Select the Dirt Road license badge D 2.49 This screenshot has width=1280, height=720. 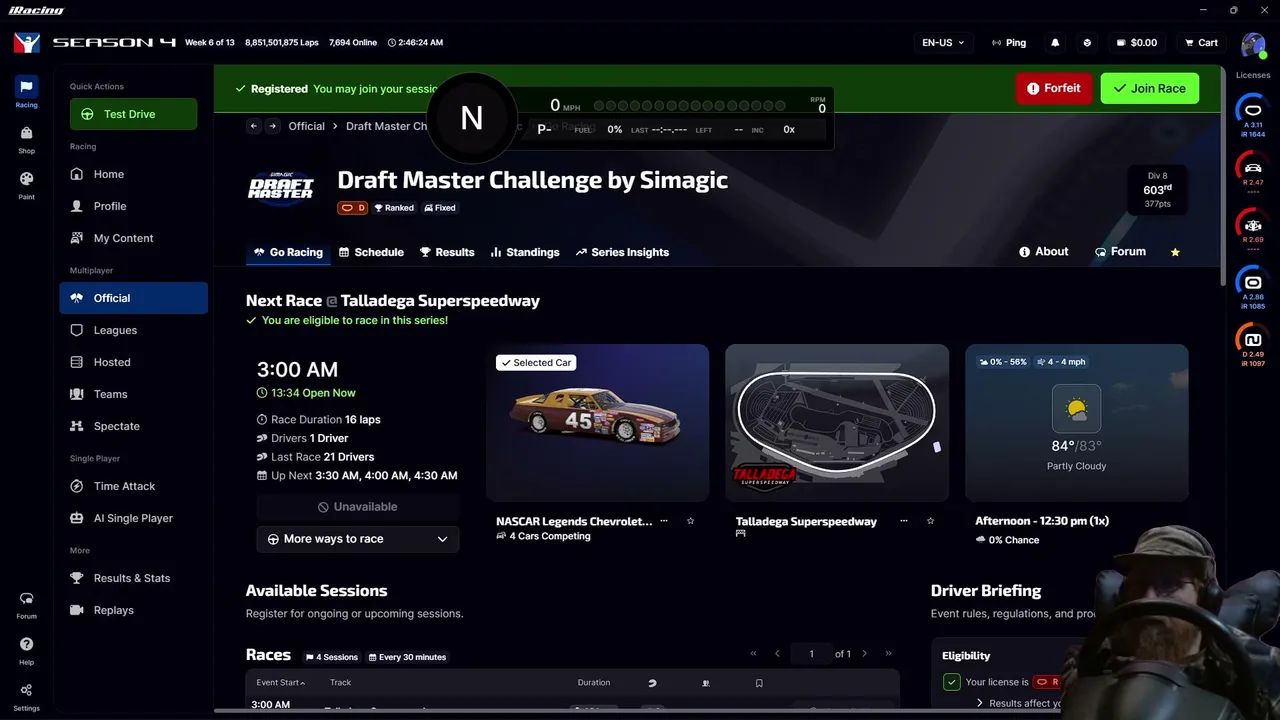[x=1253, y=342]
